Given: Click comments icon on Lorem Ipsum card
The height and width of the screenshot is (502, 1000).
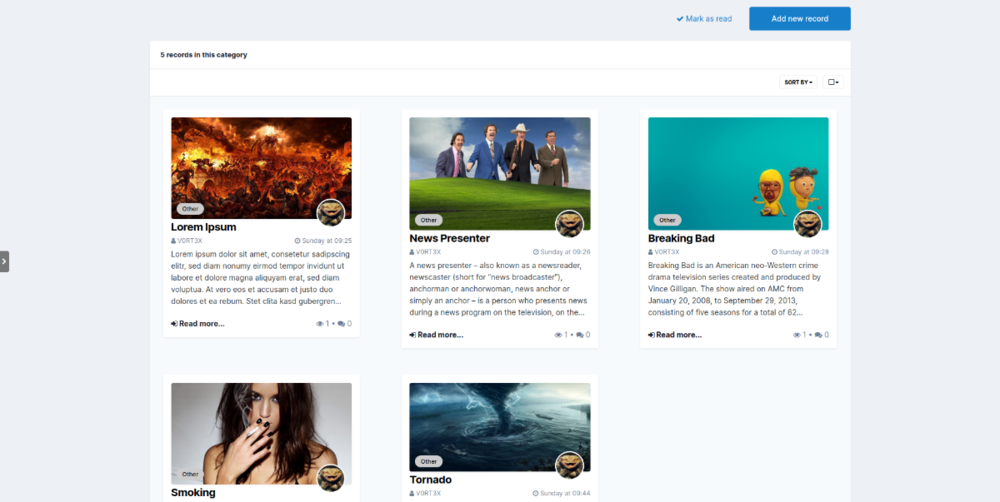Looking at the screenshot, I should 341,324.
